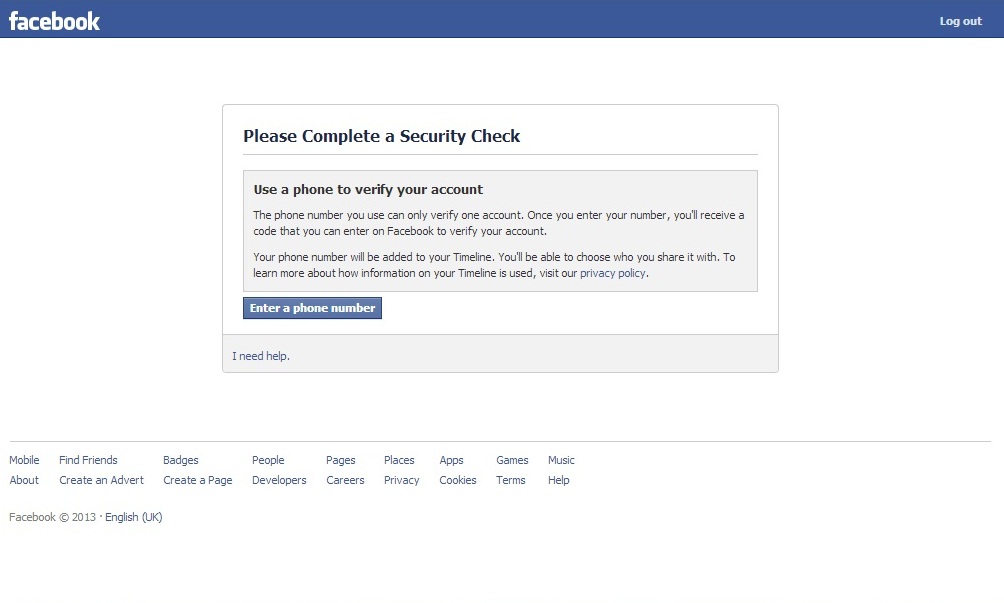Click Create a Page link
The image size is (1004, 603).
coord(198,480)
